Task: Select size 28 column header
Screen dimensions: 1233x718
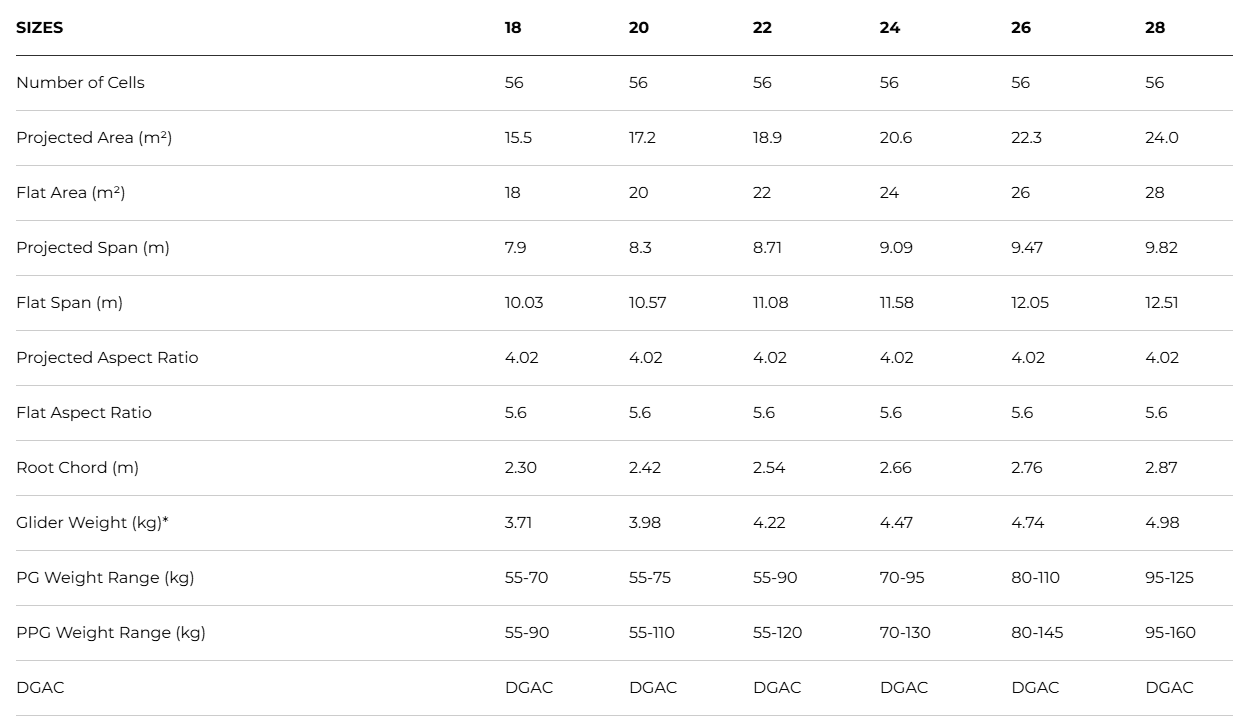Action: tap(1154, 28)
